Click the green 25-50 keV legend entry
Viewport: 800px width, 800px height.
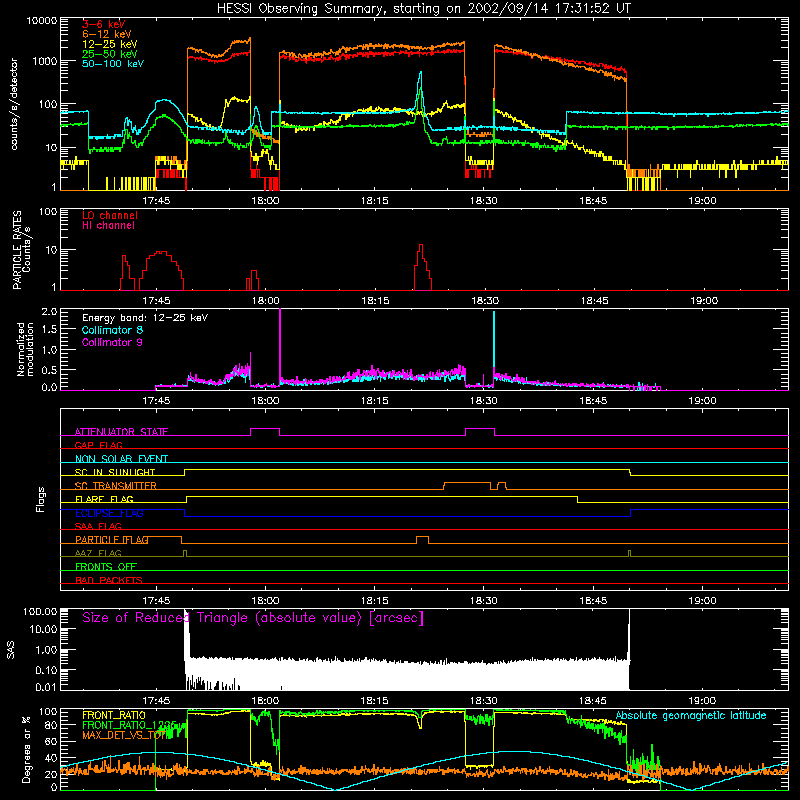(110, 54)
